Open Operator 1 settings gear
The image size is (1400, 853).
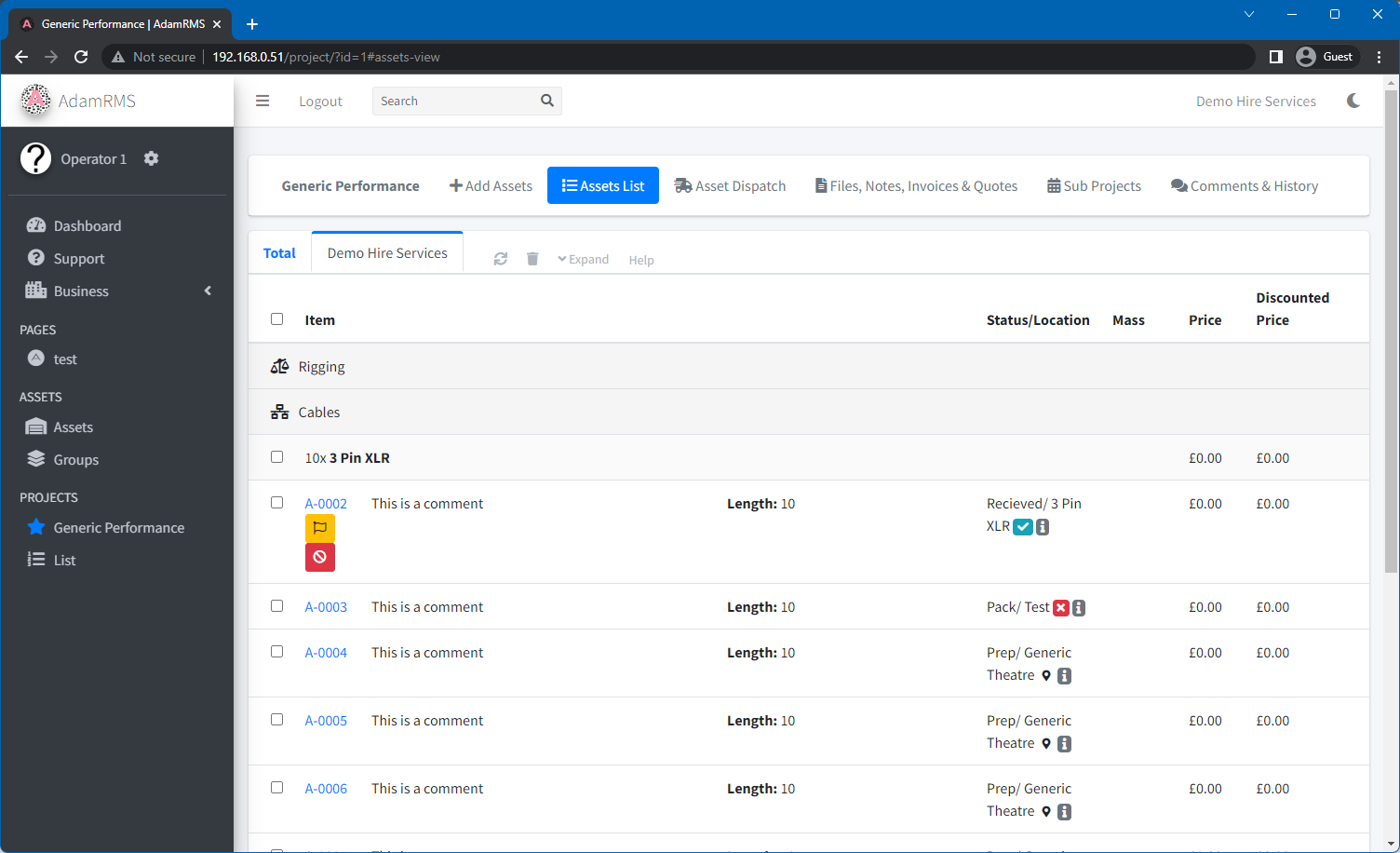coord(151,158)
